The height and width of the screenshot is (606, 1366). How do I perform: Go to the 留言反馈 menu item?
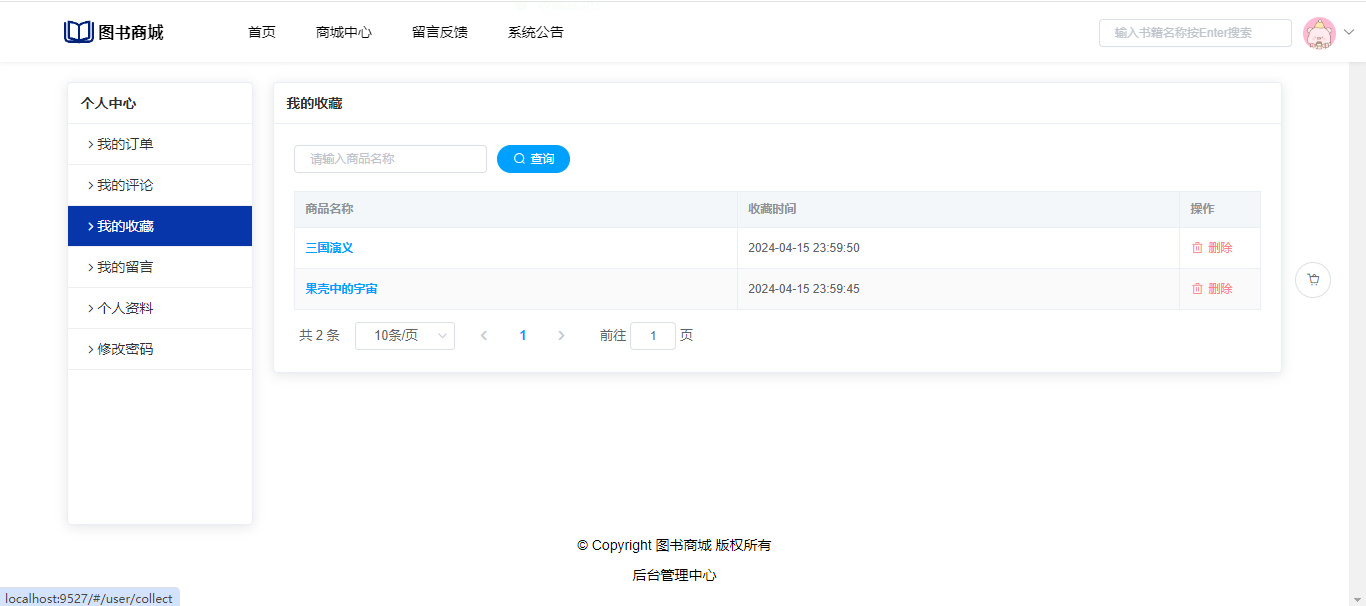click(x=439, y=32)
